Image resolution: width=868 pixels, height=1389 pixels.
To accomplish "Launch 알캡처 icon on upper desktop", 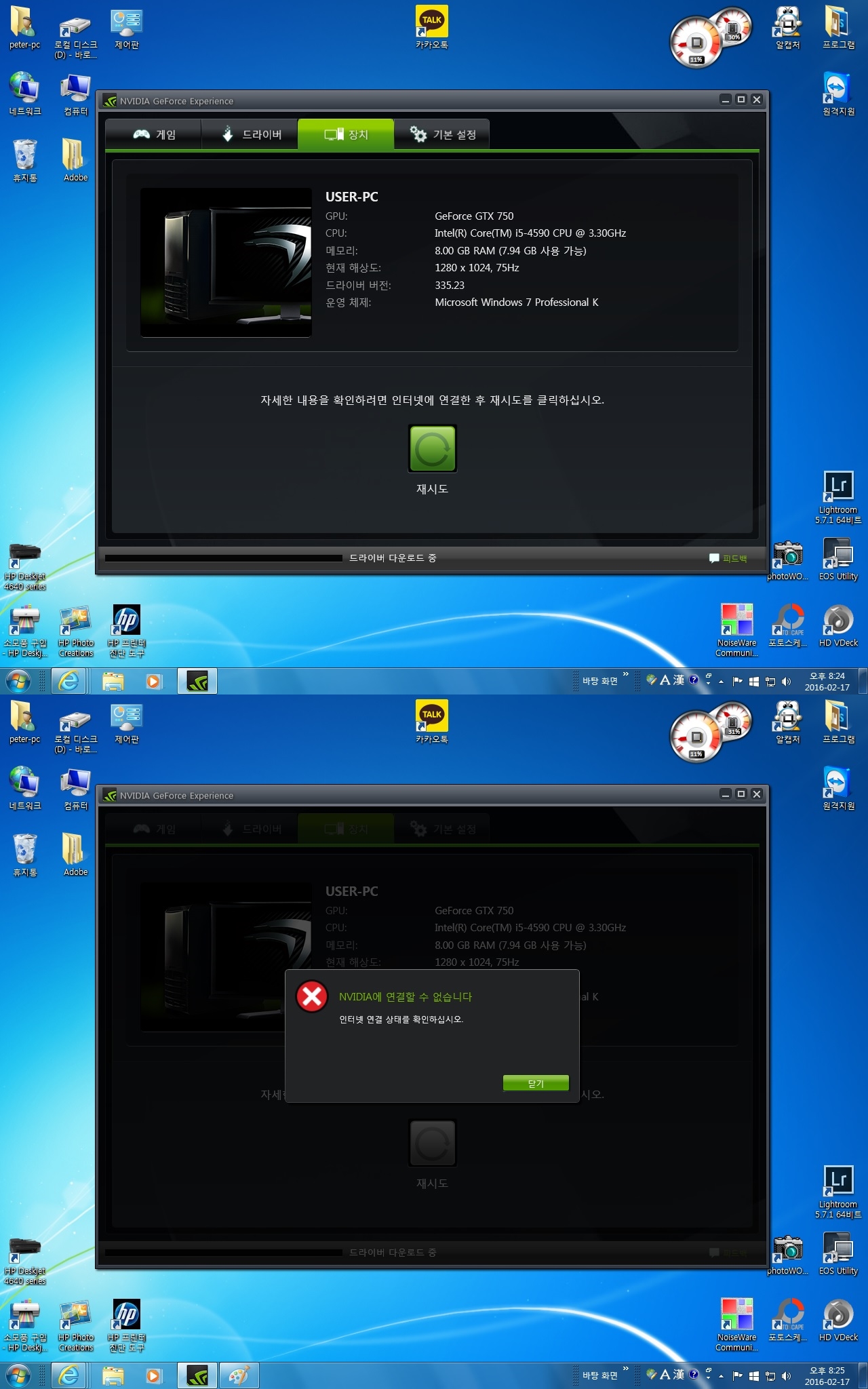I will coord(788,28).
